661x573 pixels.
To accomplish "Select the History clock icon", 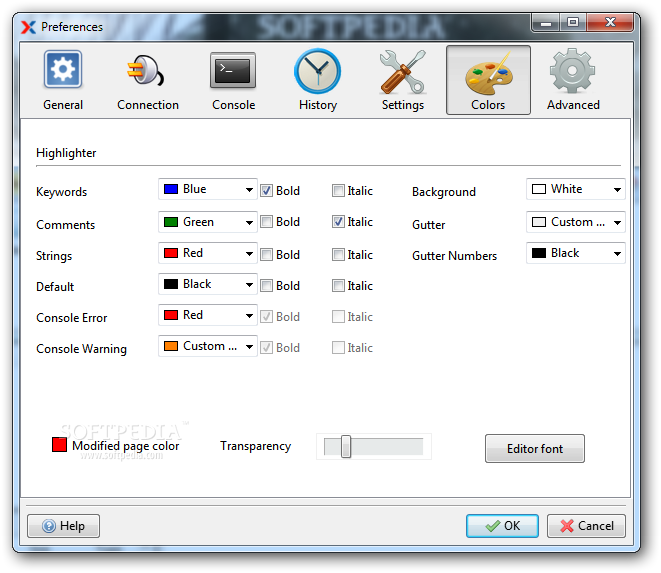I will [x=317, y=71].
